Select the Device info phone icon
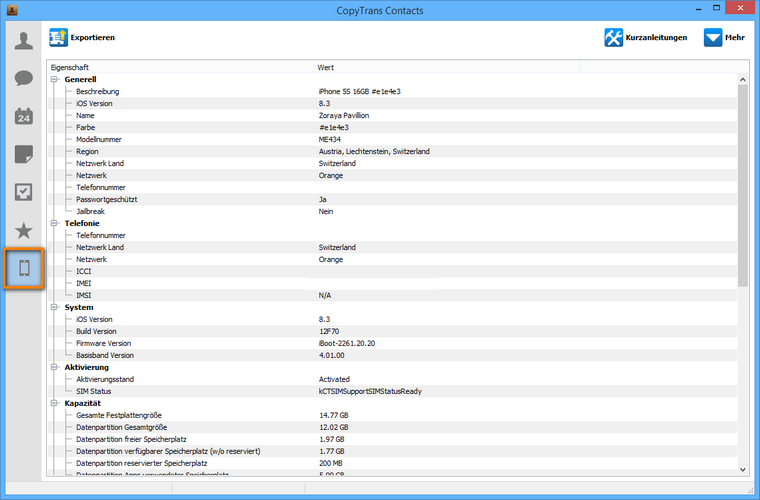The width and height of the screenshot is (760, 500). 24,268
